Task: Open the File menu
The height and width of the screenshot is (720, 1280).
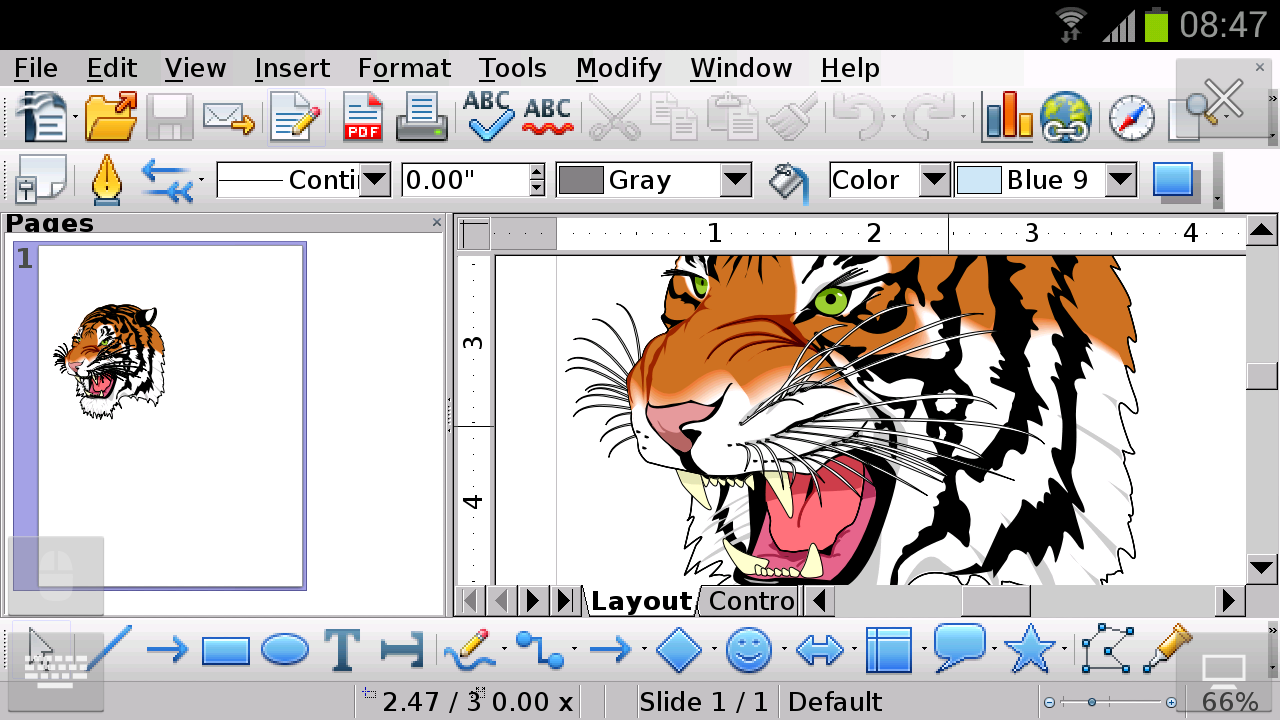Action: [x=36, y=68]
